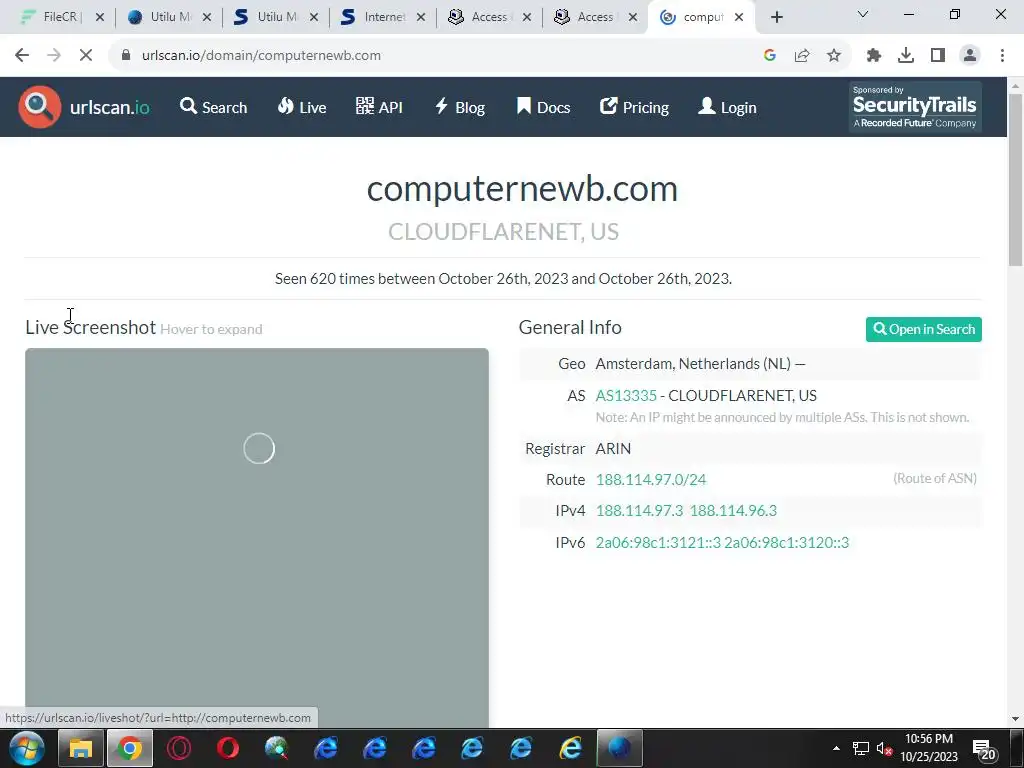Open the Search nav item
This screenshot has width=1024, height=768.
point(214,107)
